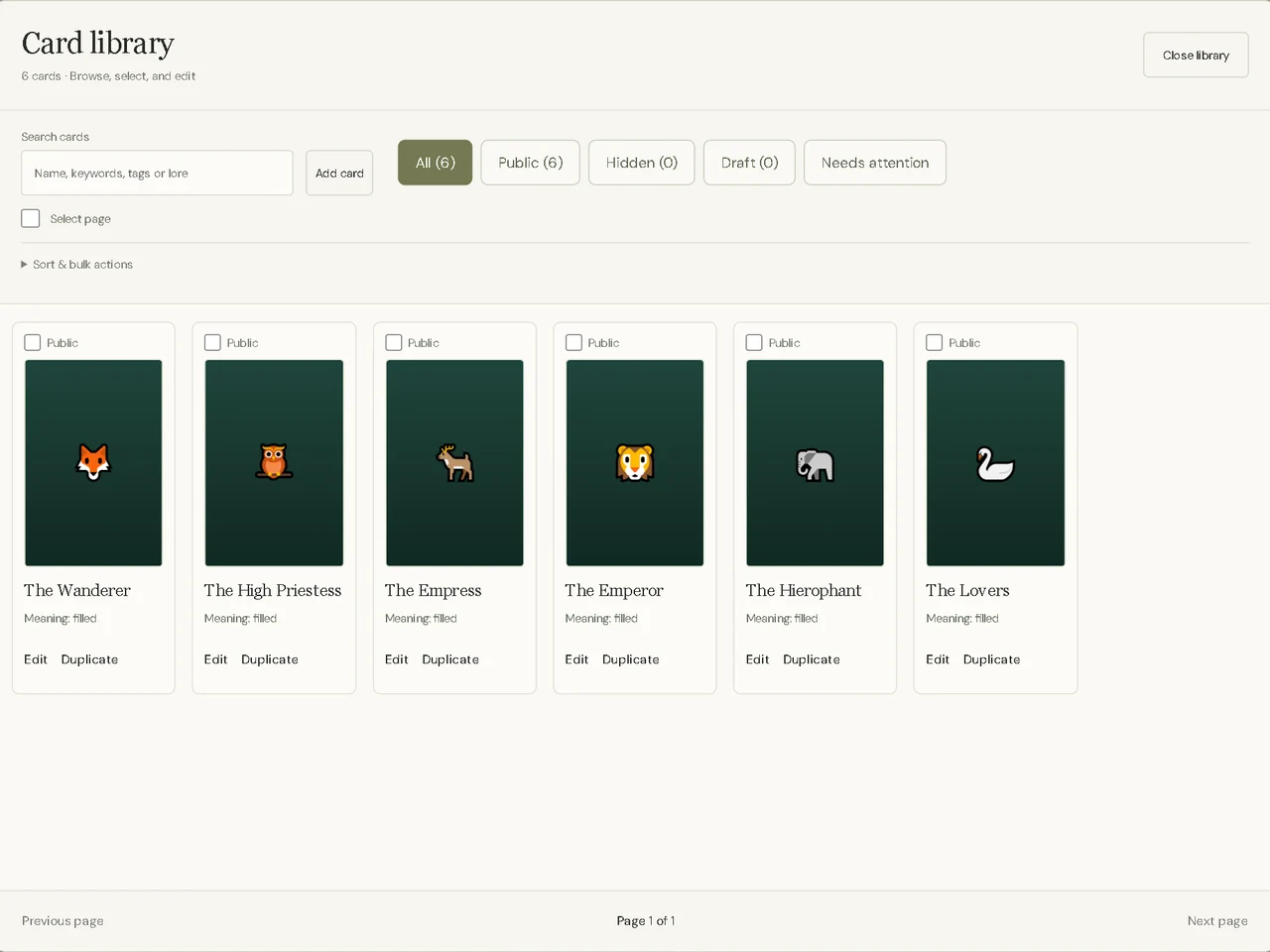Edit The Wanderer card
Screen dimensions: 1270x952
click(36, 659)
